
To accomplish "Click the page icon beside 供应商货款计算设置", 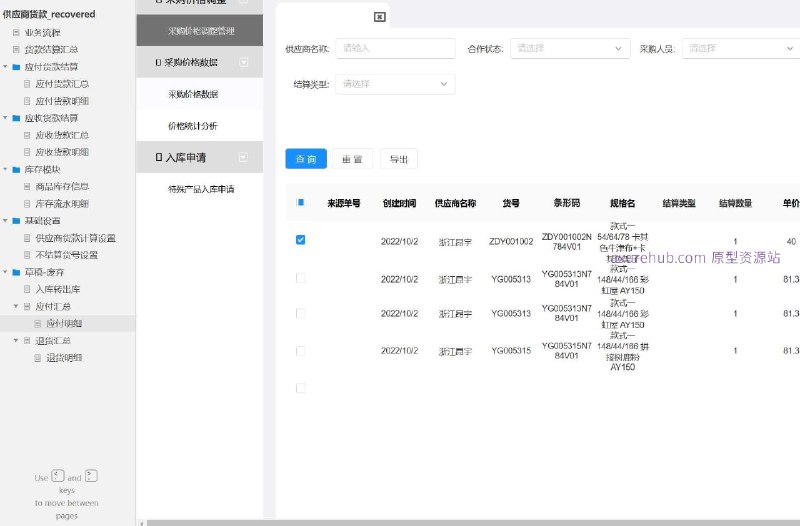I will click(x=27, y=238).
